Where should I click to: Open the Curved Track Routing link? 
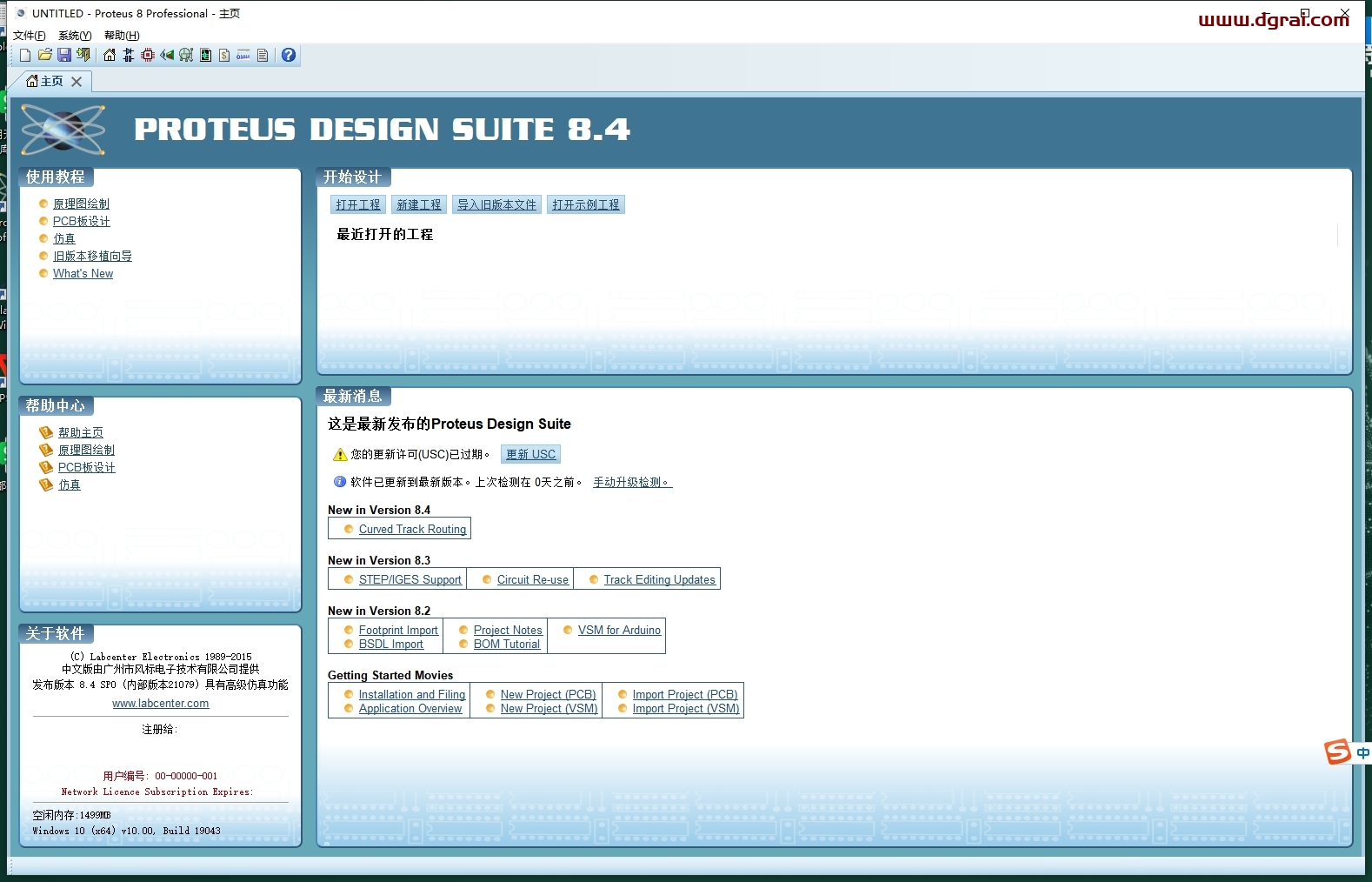[412, 529]
